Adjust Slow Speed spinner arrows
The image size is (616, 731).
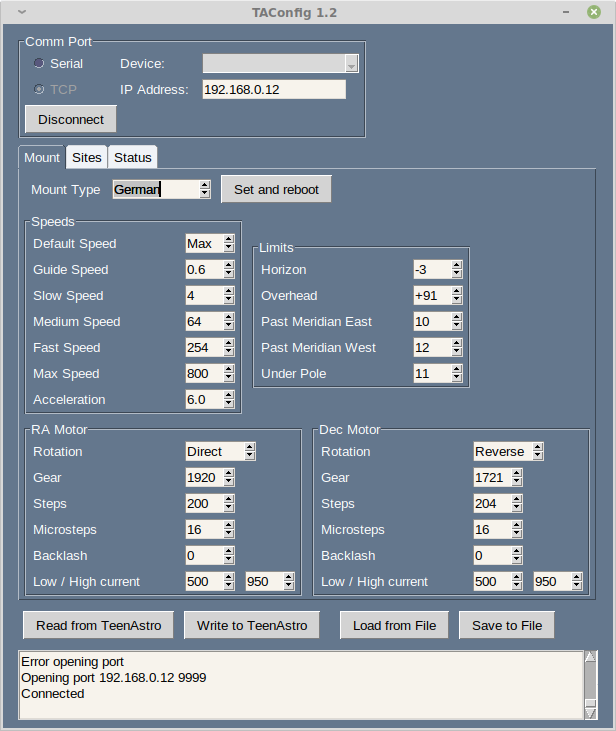tap(228, 296)
